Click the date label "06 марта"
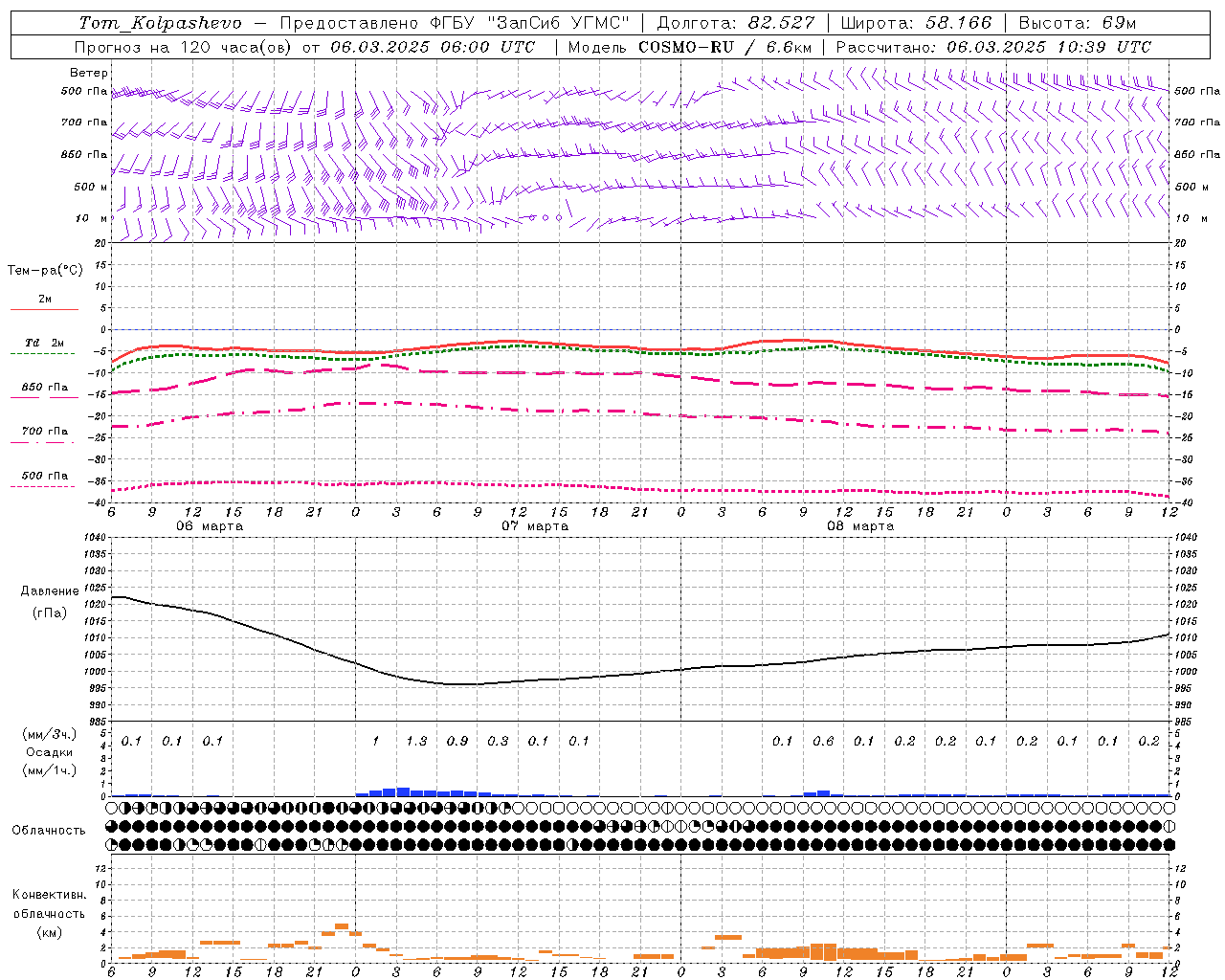 tap(210, 526)
